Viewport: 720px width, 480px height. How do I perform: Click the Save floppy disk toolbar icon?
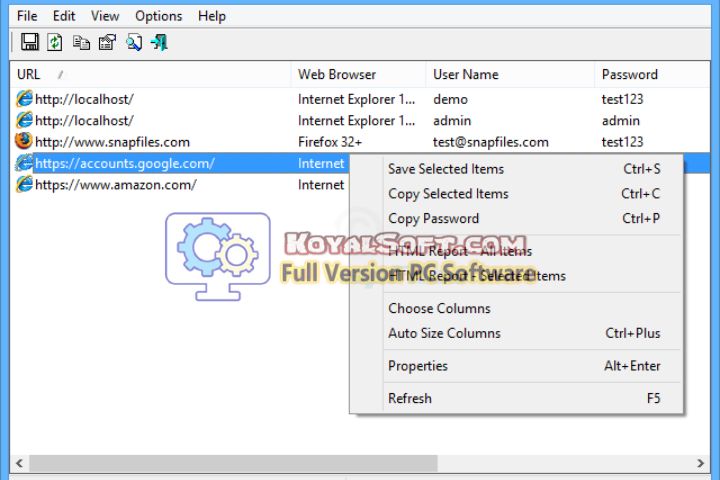click(x=30, y=42)
